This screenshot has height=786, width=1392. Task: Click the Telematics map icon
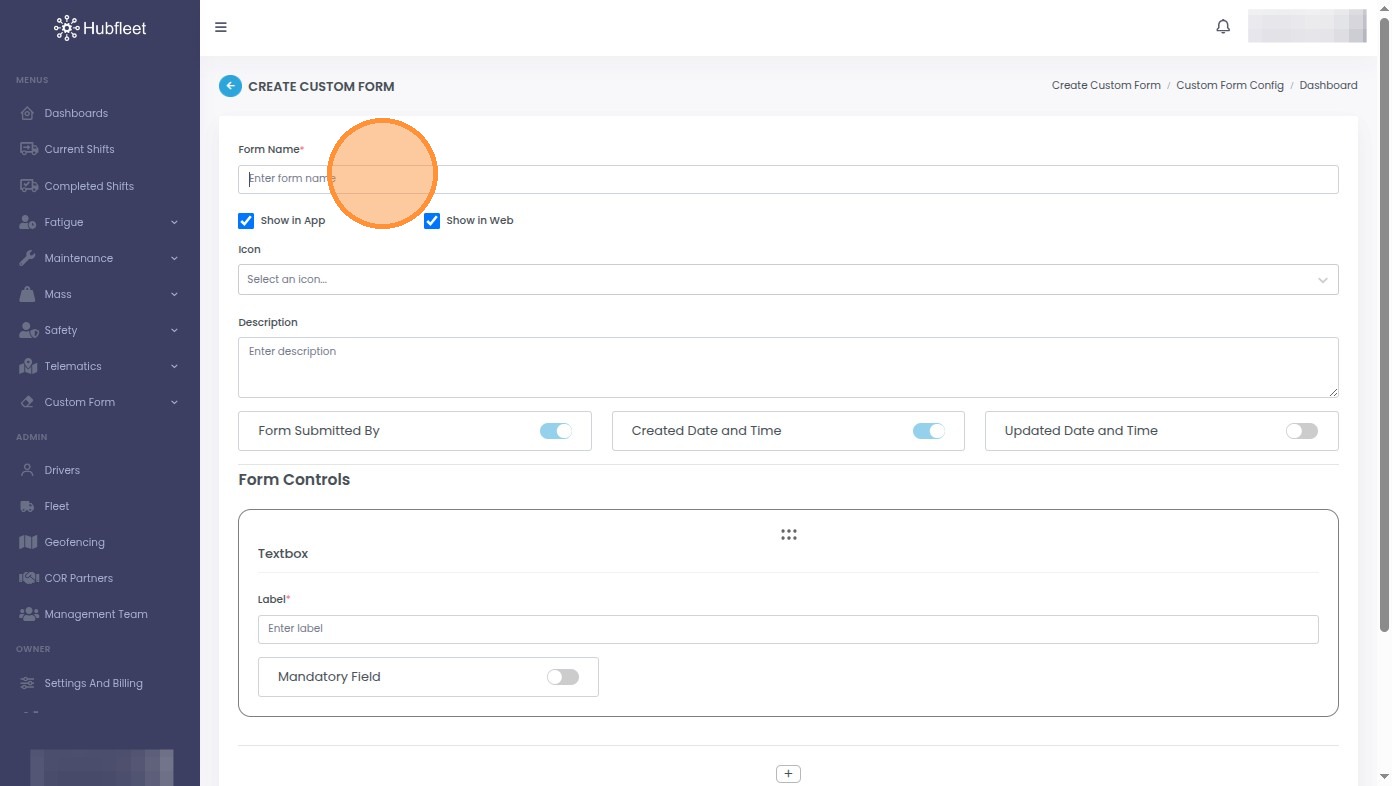(x=28, y=366)
